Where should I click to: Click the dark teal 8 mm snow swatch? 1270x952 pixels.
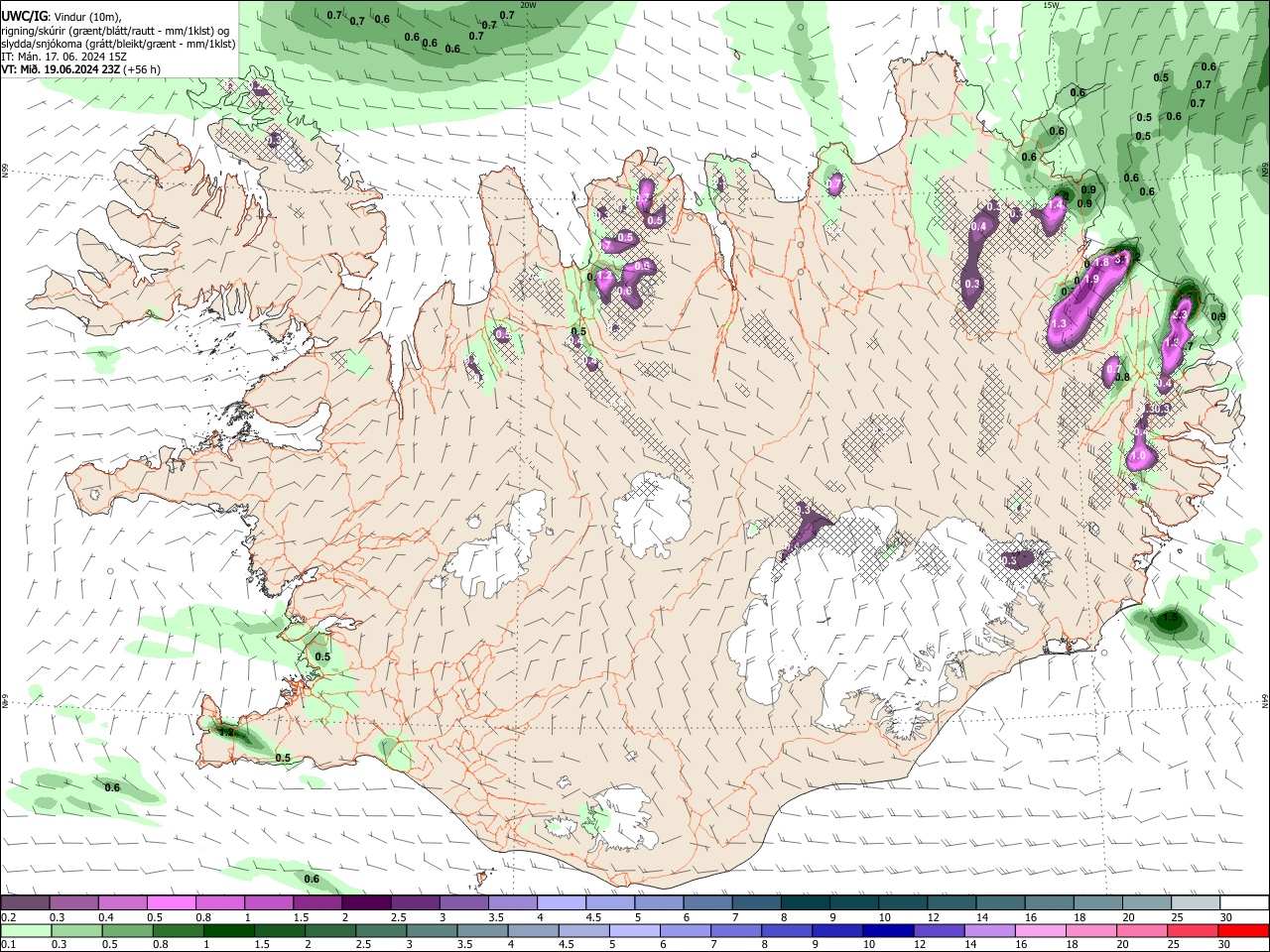pos(804,902)
